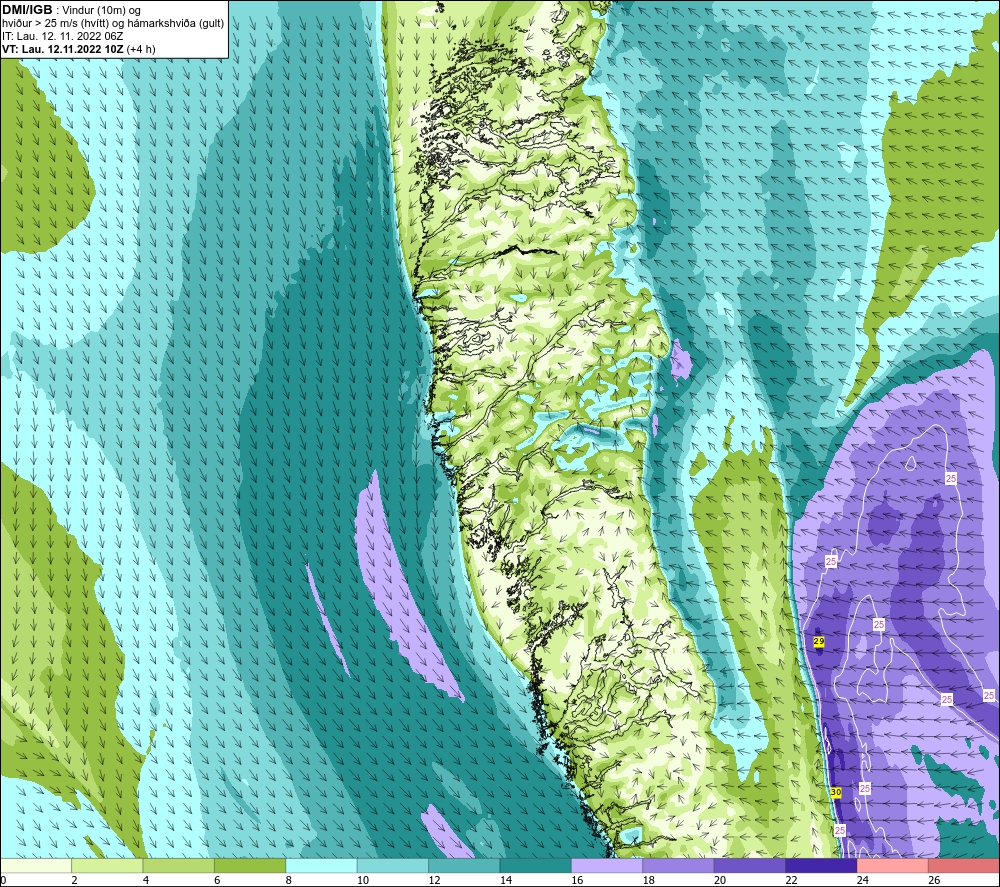Viewport: 1000px width, 887px height.
Task: Click the '24' value on the colour scale
Action: click(x=863, y=880)
